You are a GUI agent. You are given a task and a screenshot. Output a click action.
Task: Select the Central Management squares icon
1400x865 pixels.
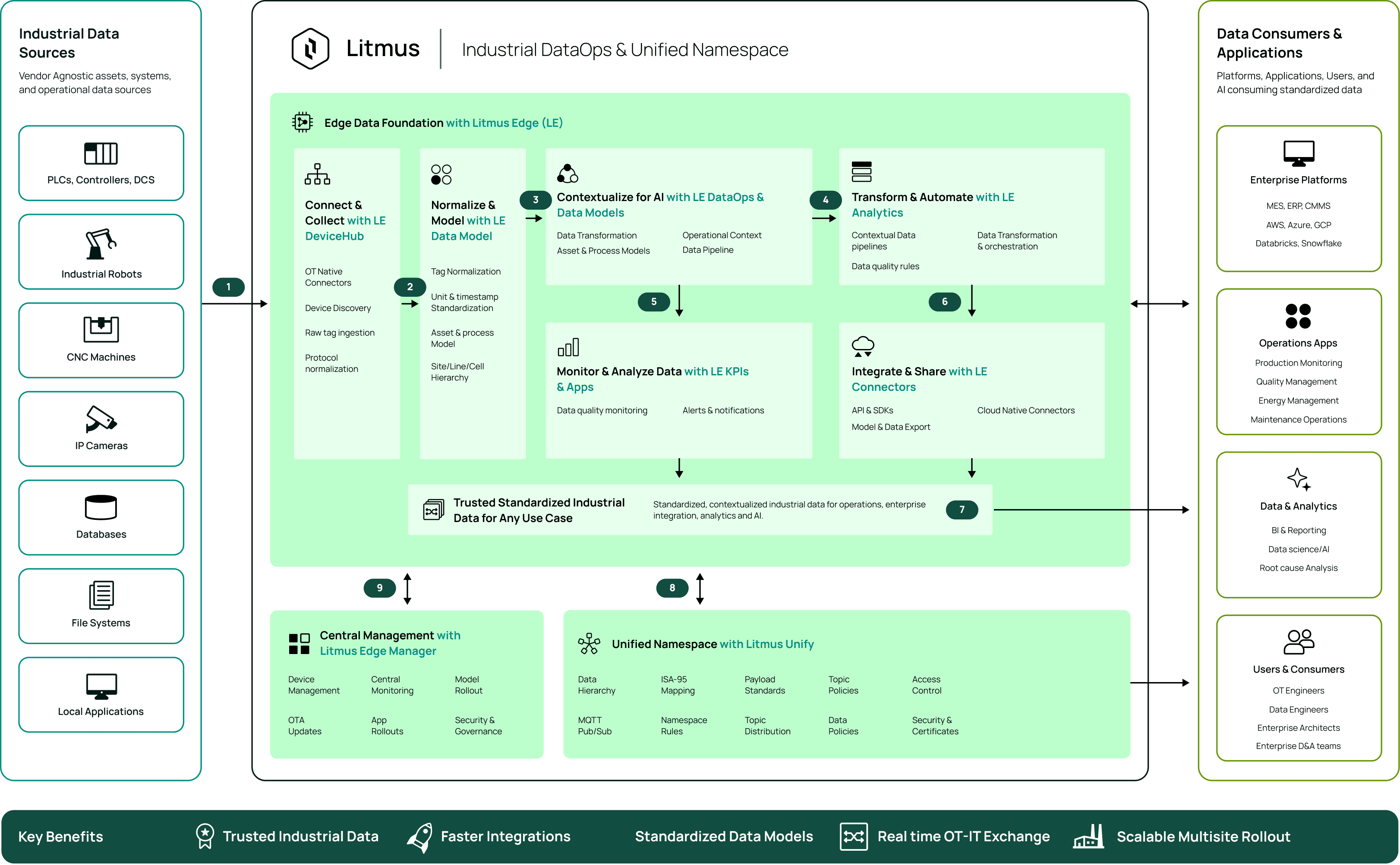(299, 644)
